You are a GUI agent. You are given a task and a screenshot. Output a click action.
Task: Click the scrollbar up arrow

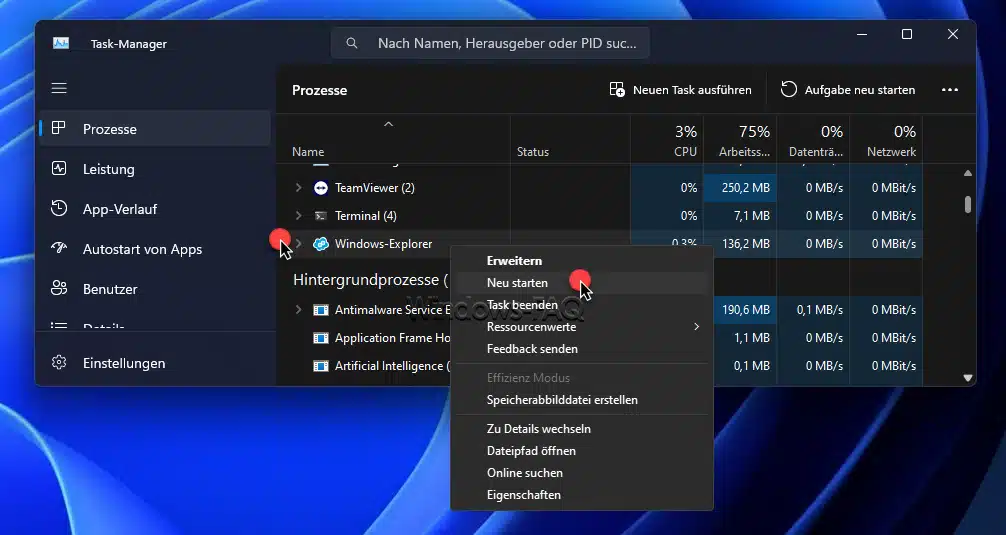tap(968, 173)
